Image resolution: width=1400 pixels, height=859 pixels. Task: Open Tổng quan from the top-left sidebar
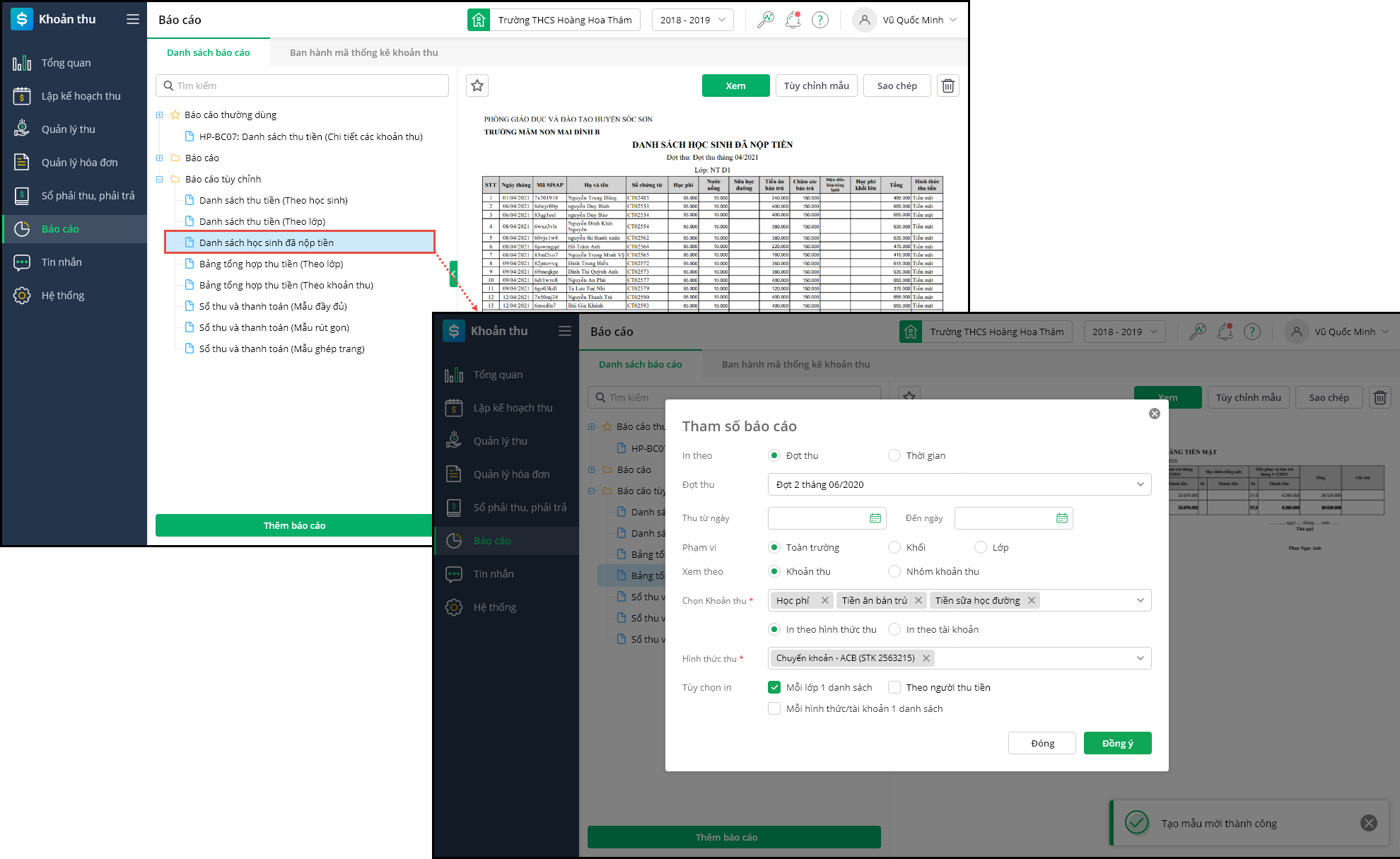click(66, 63)
